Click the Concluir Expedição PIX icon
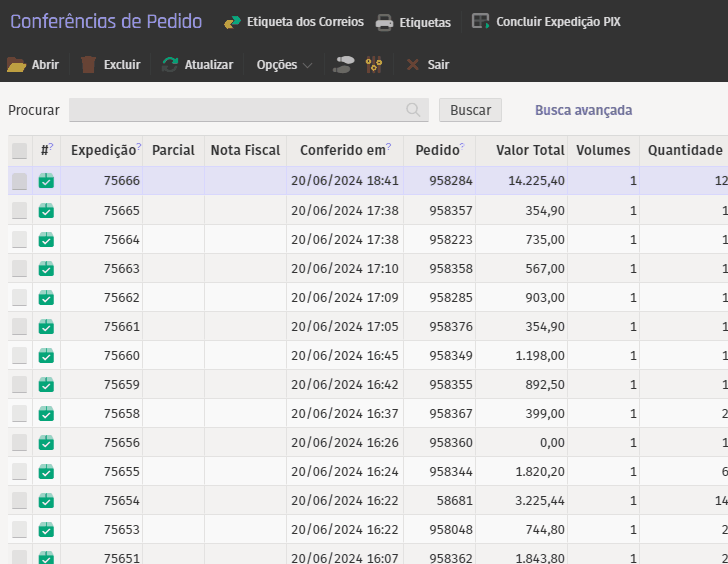Screen dimensions: 728x564 pyautogui.click(x=481, y=21)
